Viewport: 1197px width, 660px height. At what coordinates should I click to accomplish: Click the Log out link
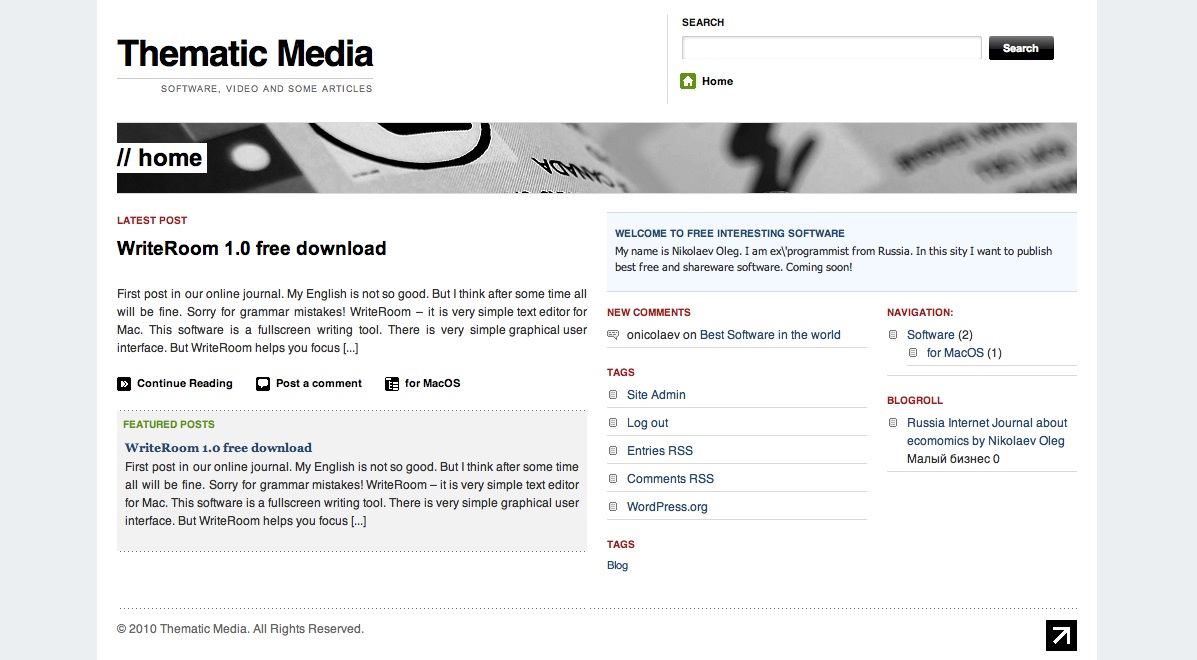[647, 423]
